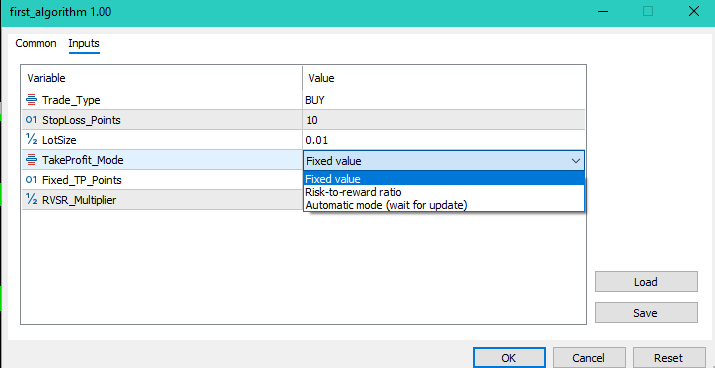Click the RVSR_Multiplier fraction icon

click(x=31, y=200)
